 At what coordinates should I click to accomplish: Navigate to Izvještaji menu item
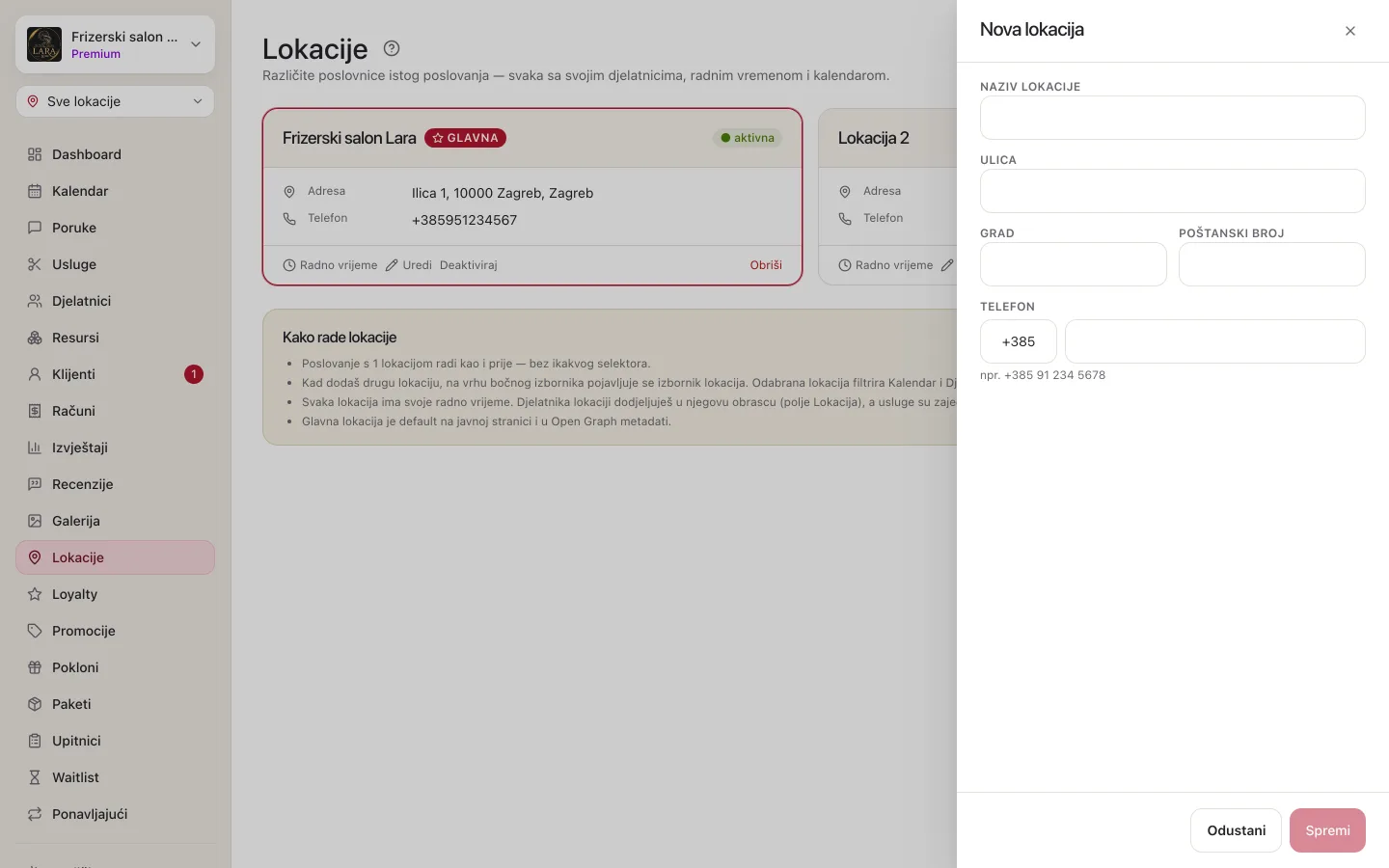point(115,448)
